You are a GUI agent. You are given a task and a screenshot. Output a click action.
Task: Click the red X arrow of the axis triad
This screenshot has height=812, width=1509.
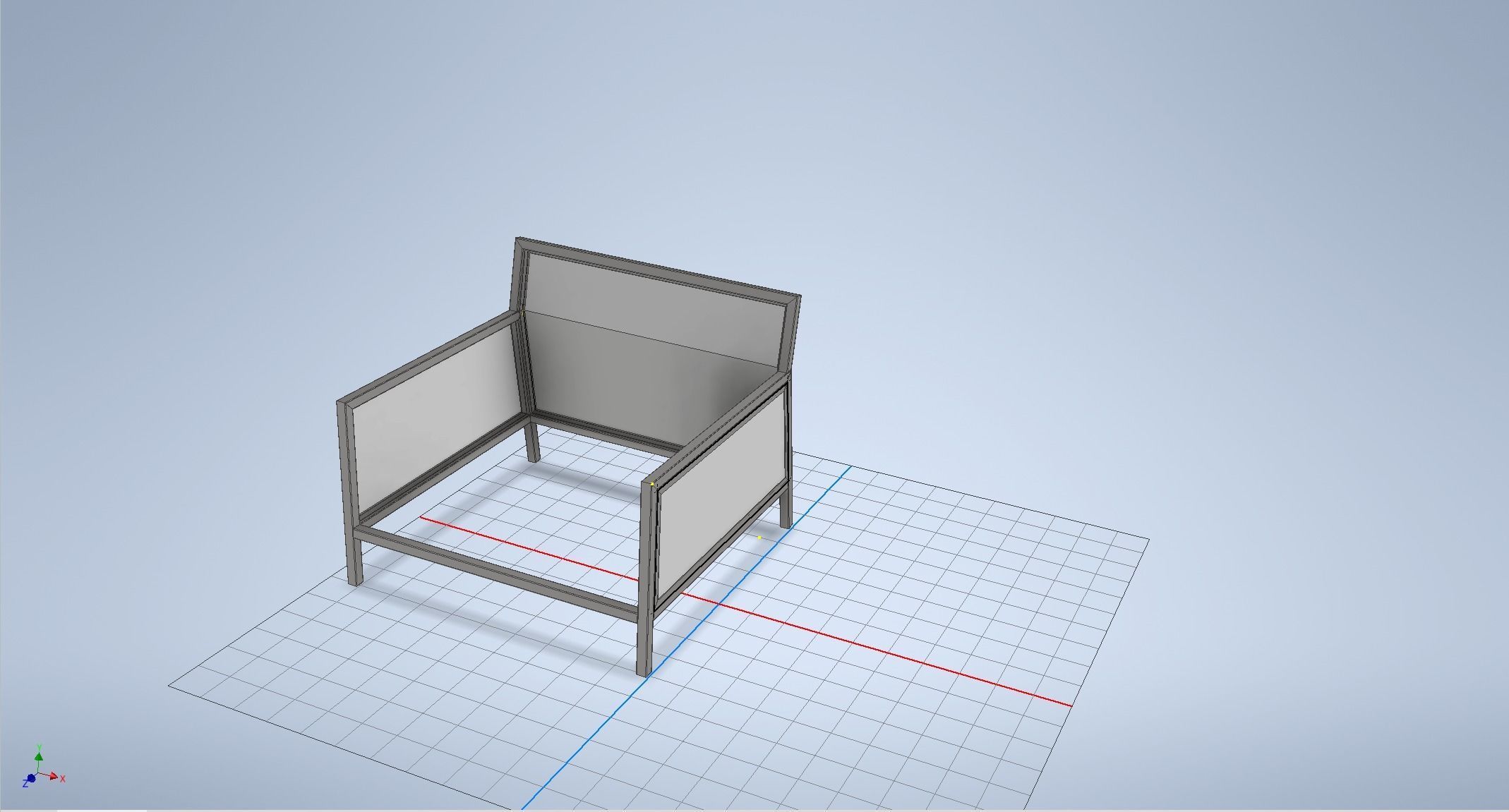55,777
